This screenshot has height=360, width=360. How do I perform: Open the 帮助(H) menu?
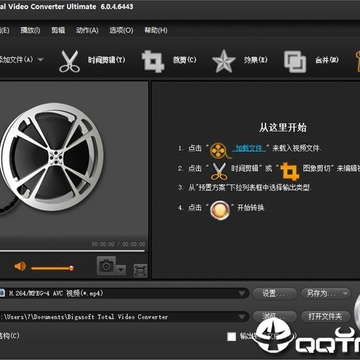click(156, 30)
